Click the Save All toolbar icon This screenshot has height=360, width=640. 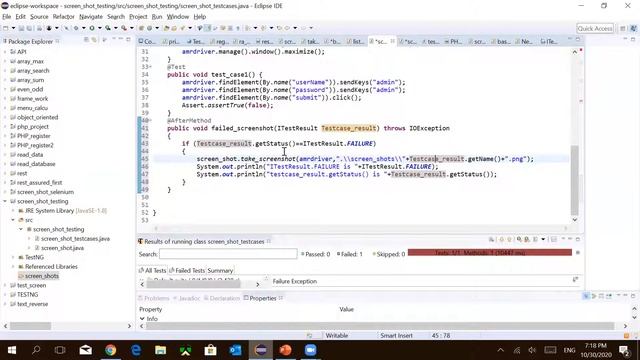click(29, 28)
